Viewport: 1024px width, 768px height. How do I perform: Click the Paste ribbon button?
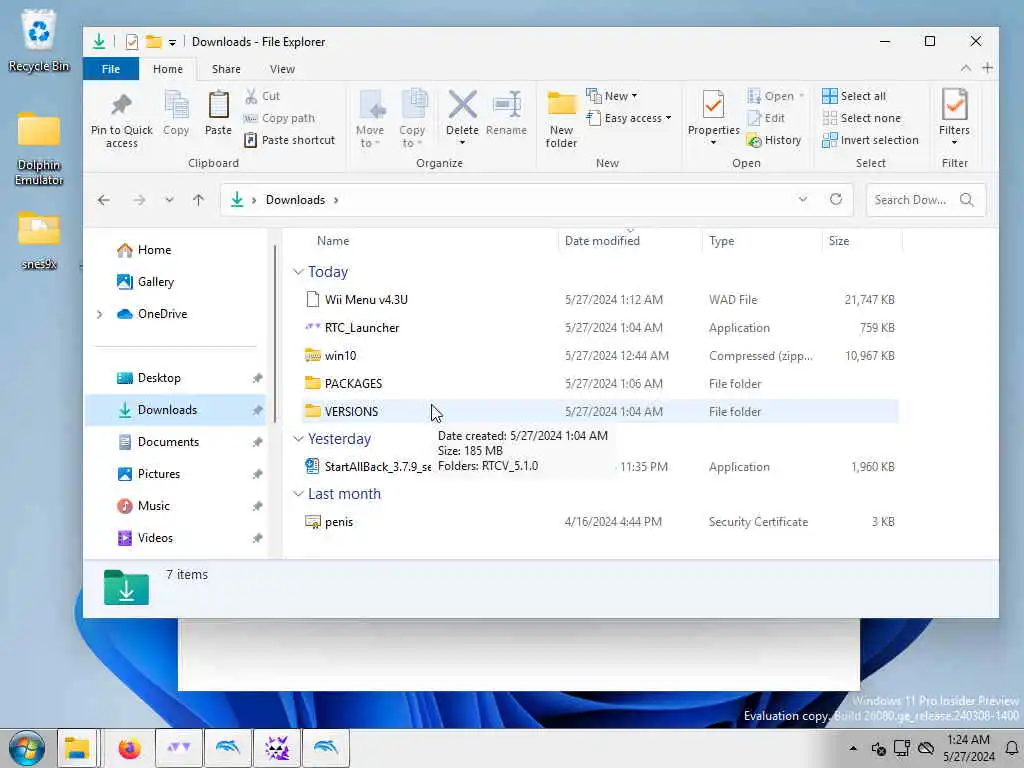218,113
